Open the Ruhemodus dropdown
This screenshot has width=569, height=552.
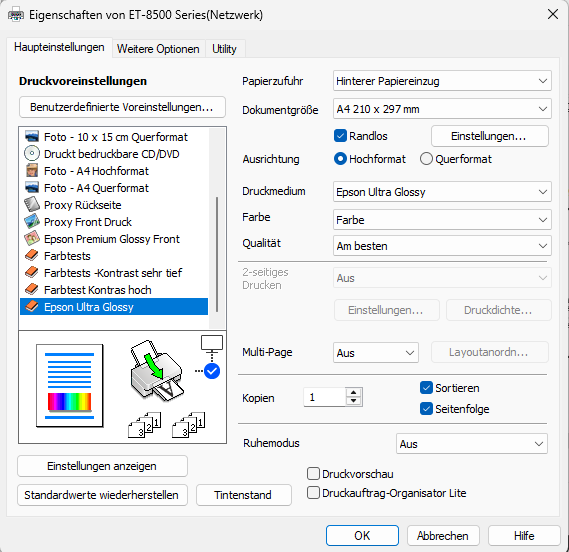click(x=472, y=443)
